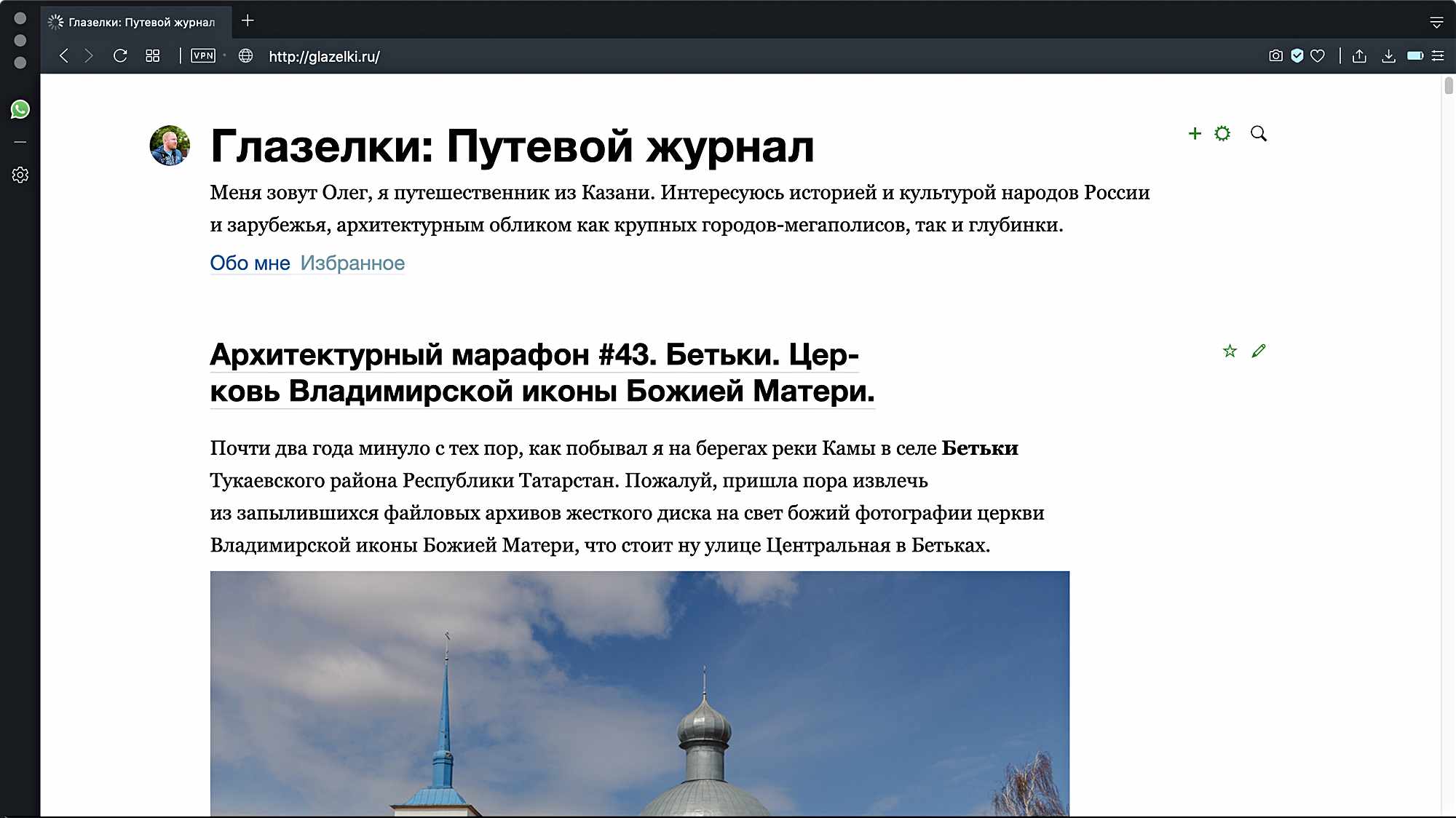The width and height of the screenshot is (1456, 818).
Task: Search the blog
Action: 1259,133
